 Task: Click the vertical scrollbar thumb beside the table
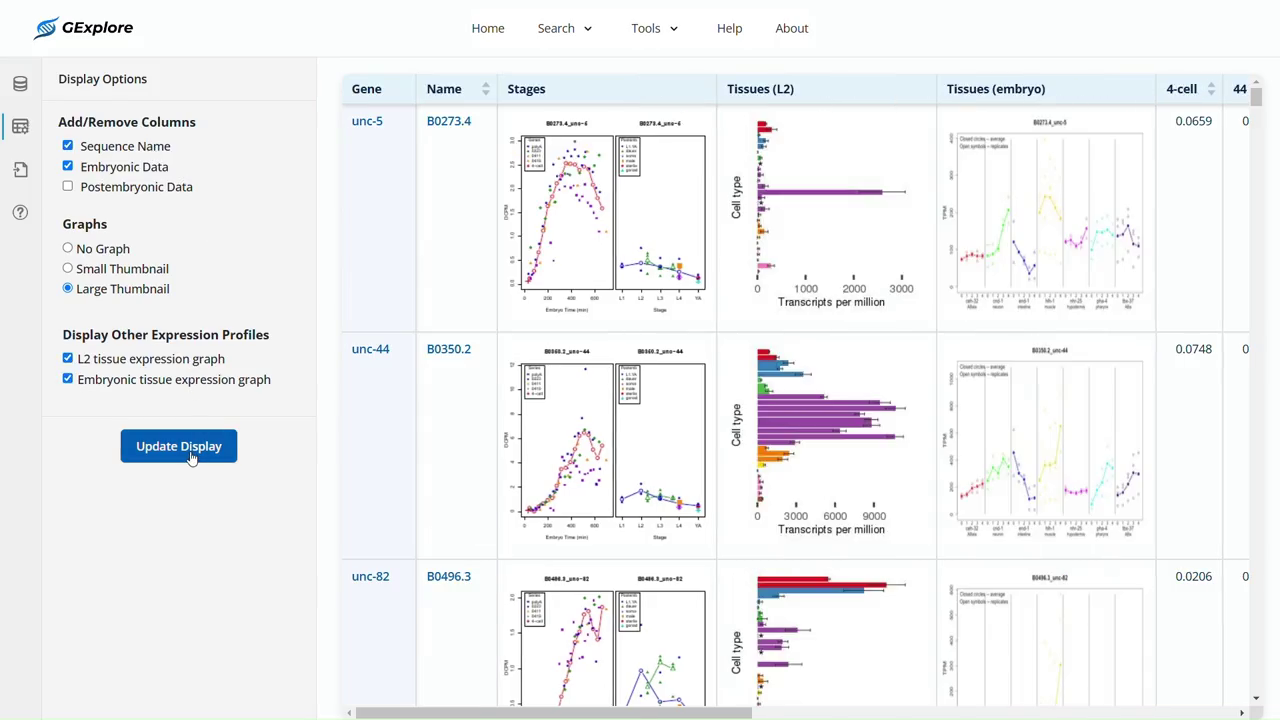pos(1256,96)
